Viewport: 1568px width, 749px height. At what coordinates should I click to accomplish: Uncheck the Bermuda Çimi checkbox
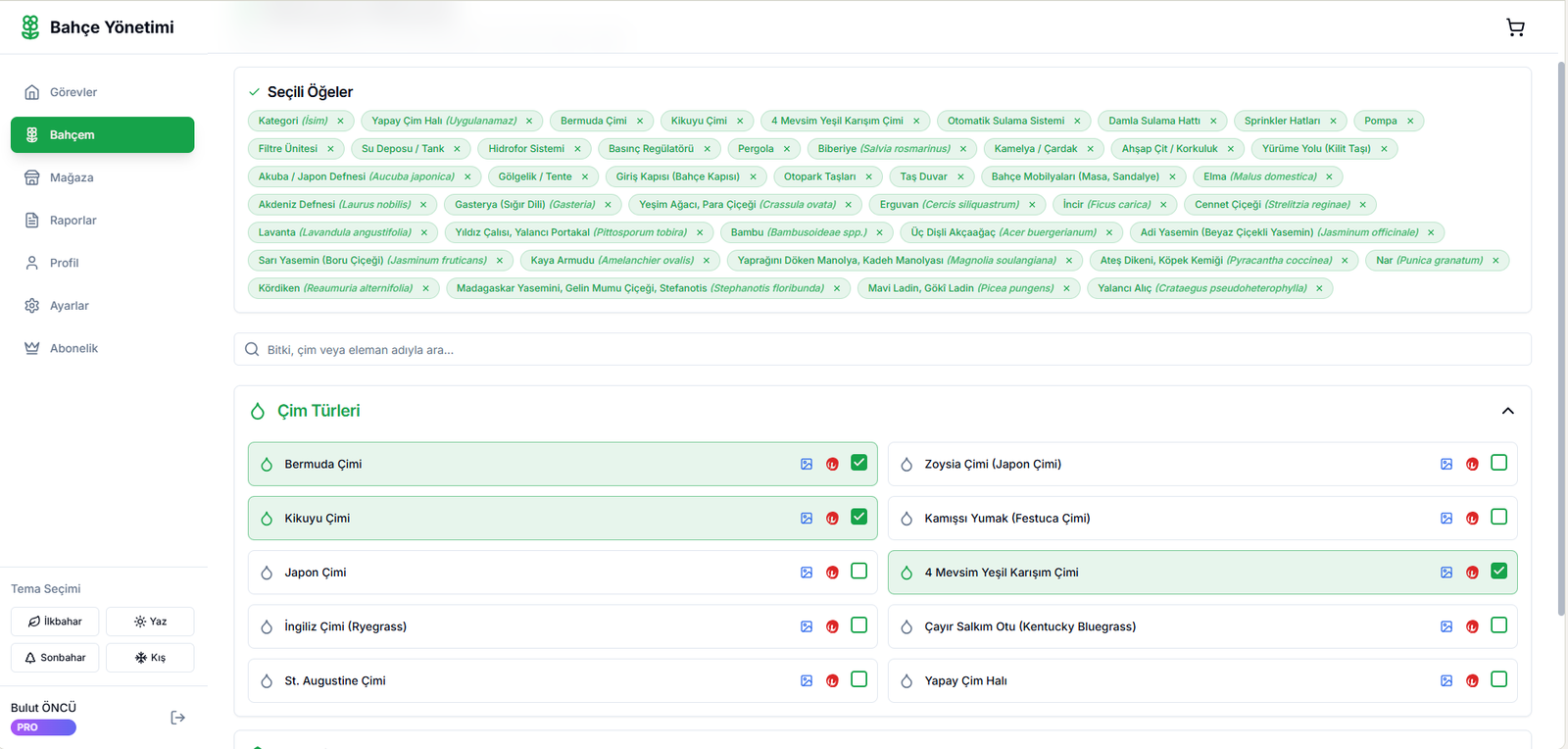coord(858,463)
